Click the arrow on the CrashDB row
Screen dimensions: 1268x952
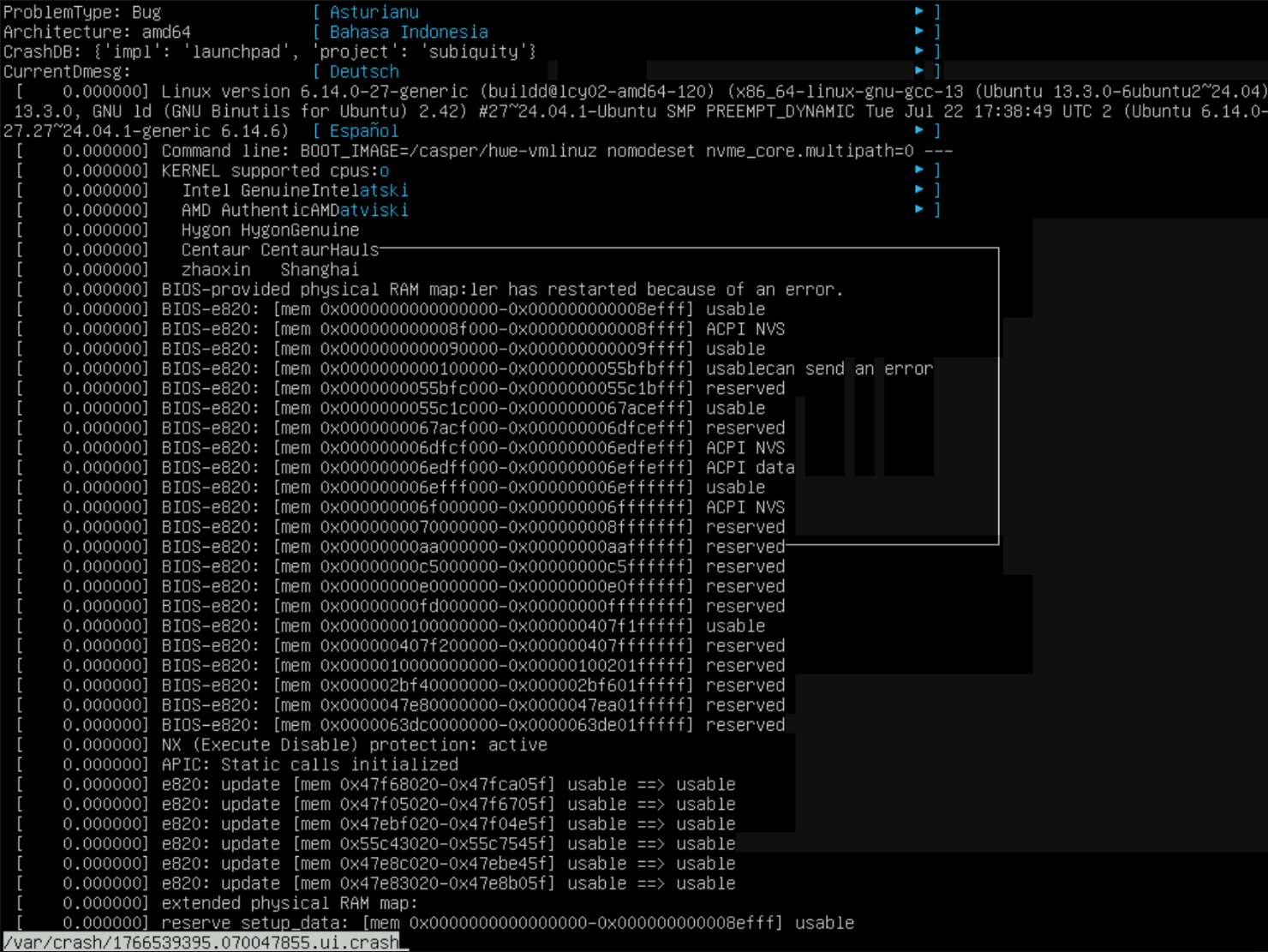918,51
